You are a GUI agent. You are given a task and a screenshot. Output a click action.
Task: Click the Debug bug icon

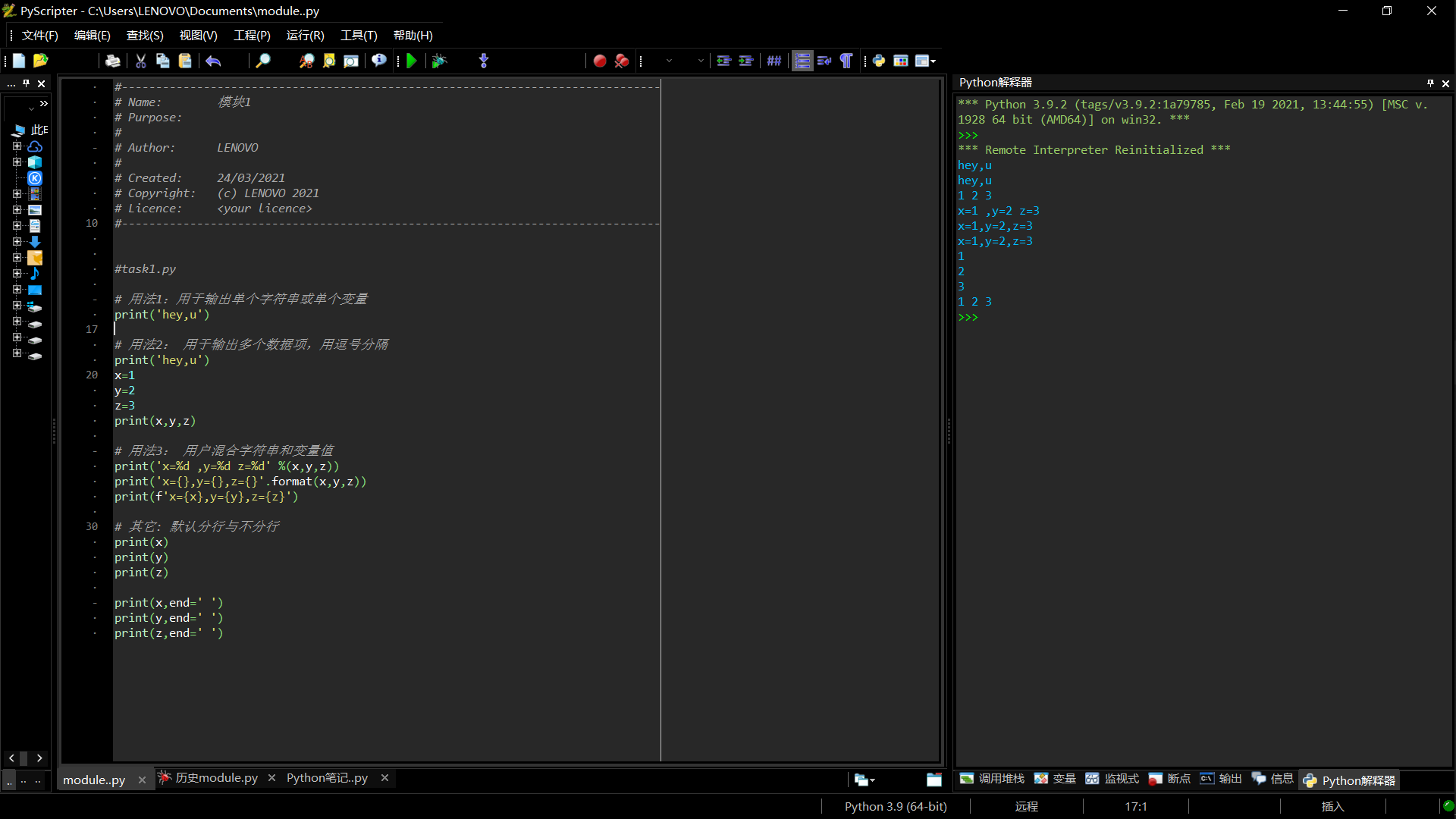[x=439, y=61]
